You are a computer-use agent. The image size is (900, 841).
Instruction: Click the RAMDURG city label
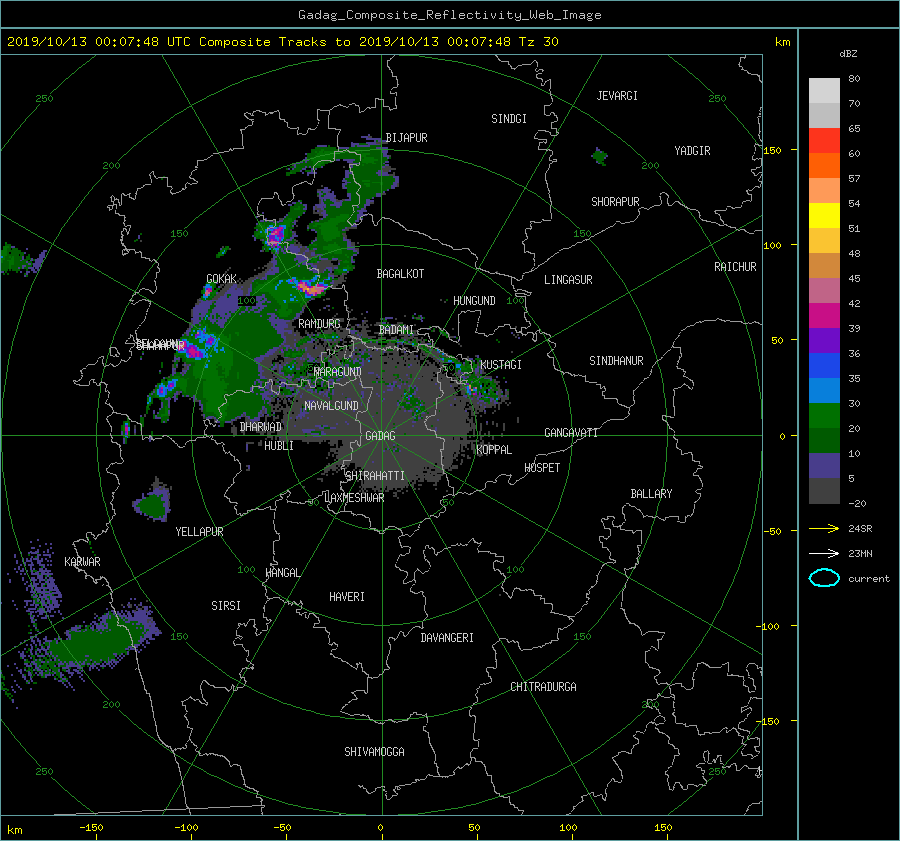[x=319, y=324]
